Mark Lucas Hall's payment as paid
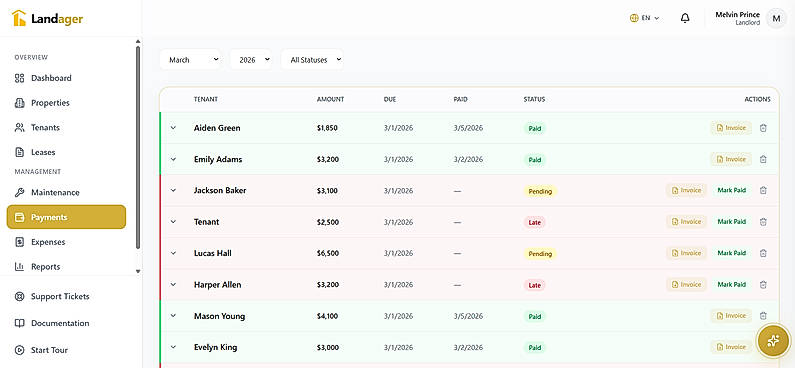Screen dimensions: 795x368 [732, 253]
